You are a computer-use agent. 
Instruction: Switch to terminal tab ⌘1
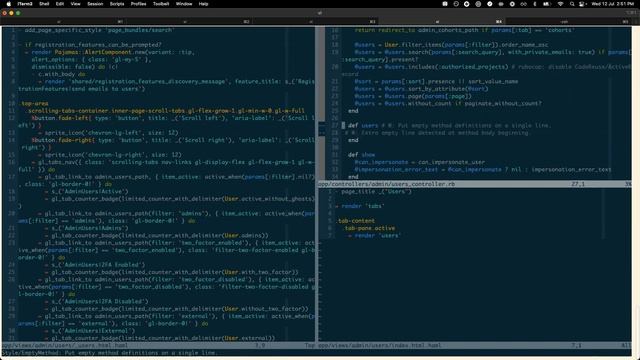tap(63, 21)
